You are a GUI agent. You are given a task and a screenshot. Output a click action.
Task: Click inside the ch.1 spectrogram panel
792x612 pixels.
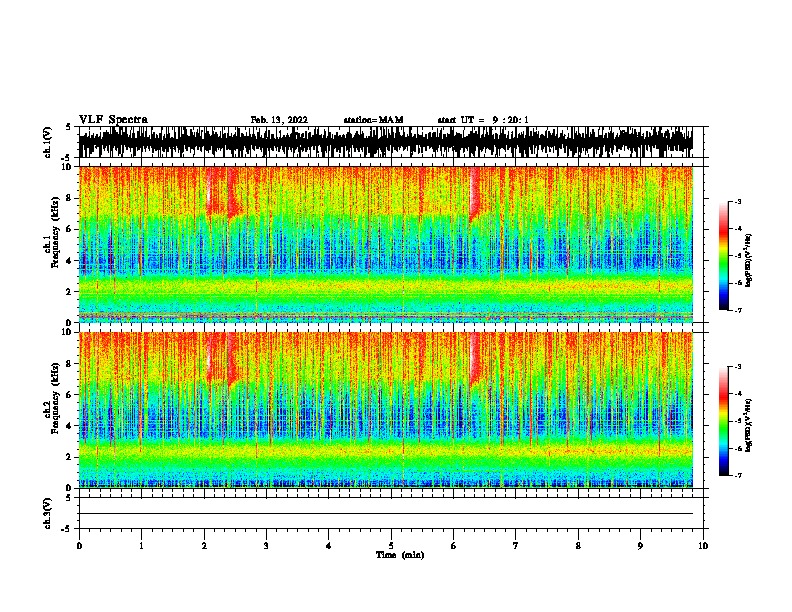[x=386, y=244]
